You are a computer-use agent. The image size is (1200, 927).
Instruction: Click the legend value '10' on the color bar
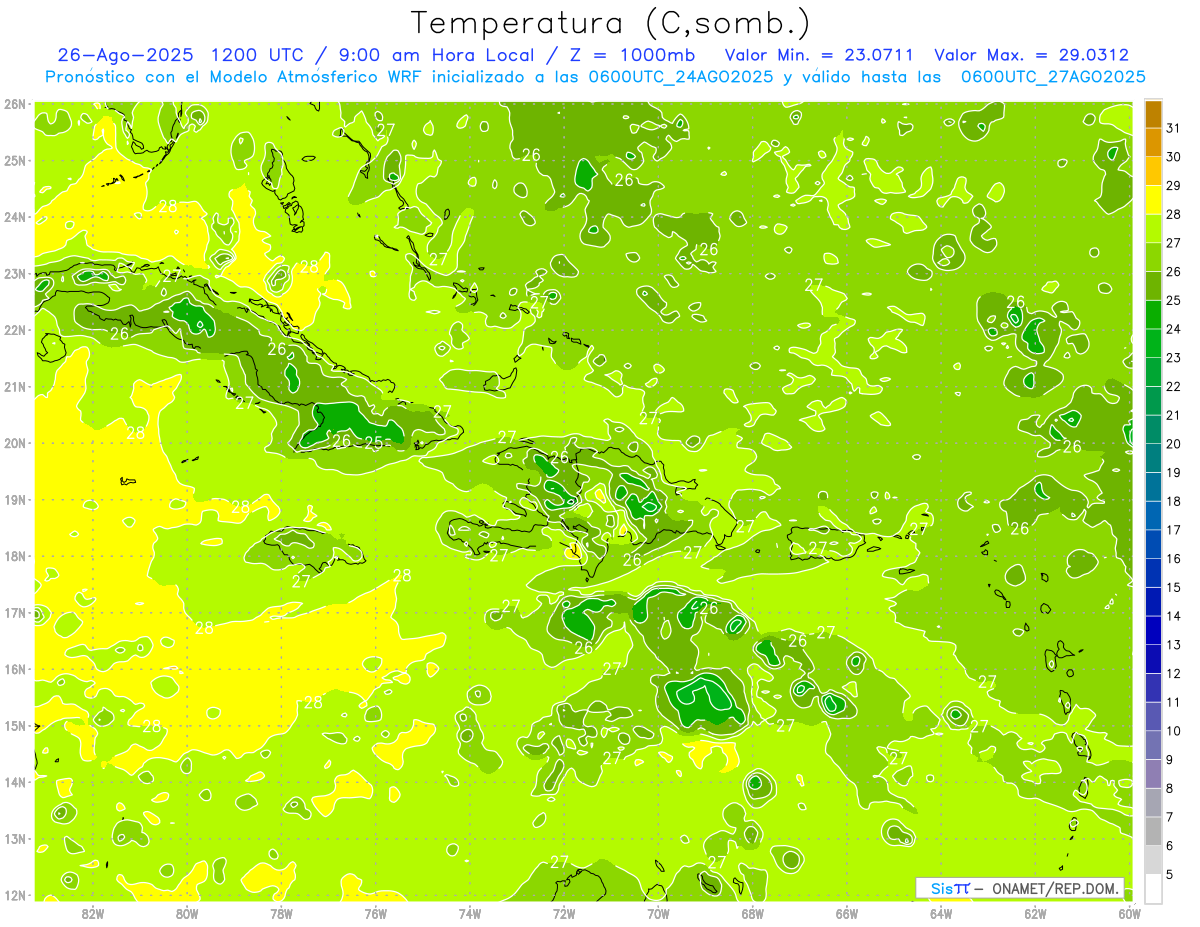pyautogui.click(x=1173, y=731)
